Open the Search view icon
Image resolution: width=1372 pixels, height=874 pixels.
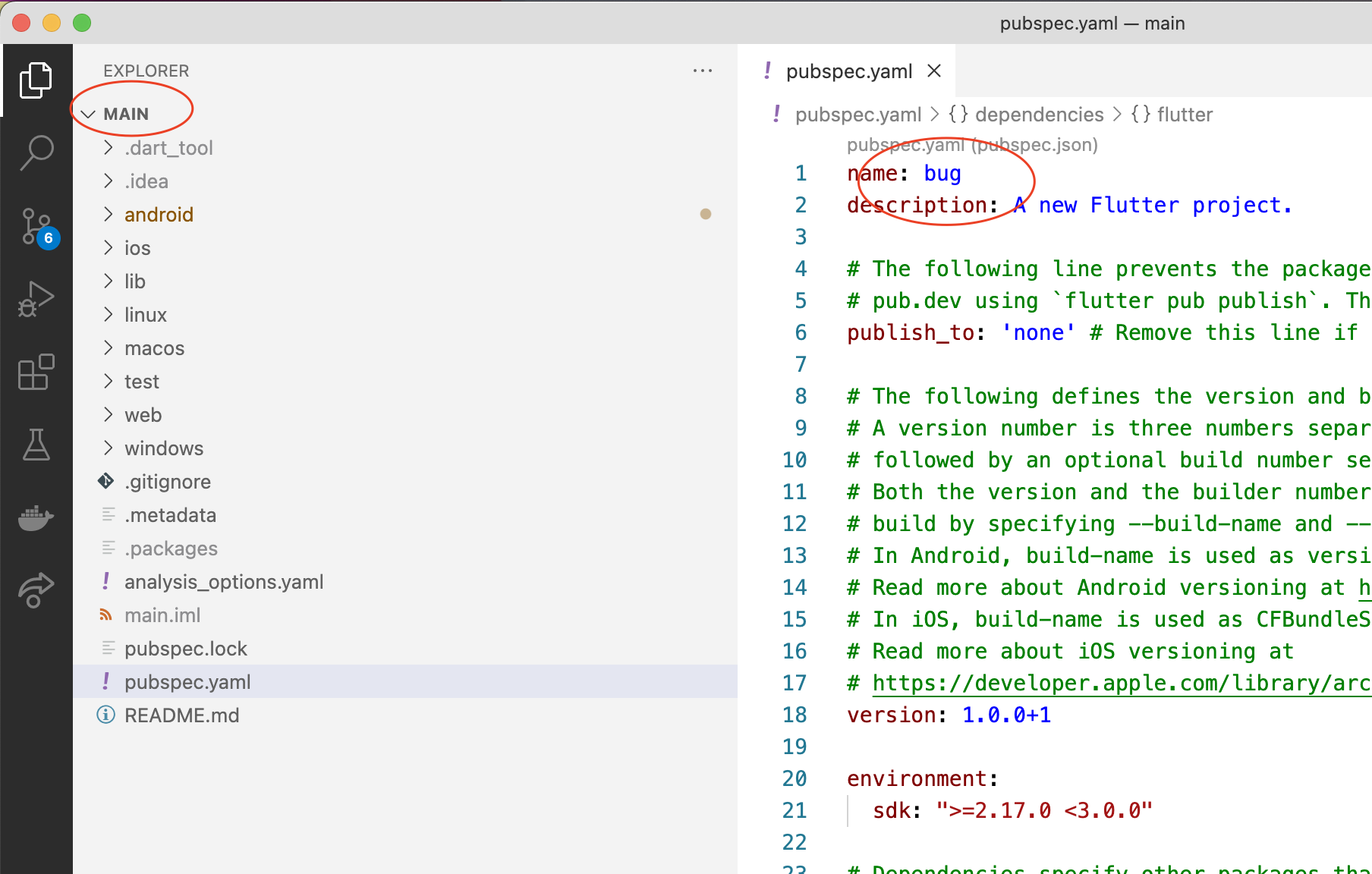[36, 152]
